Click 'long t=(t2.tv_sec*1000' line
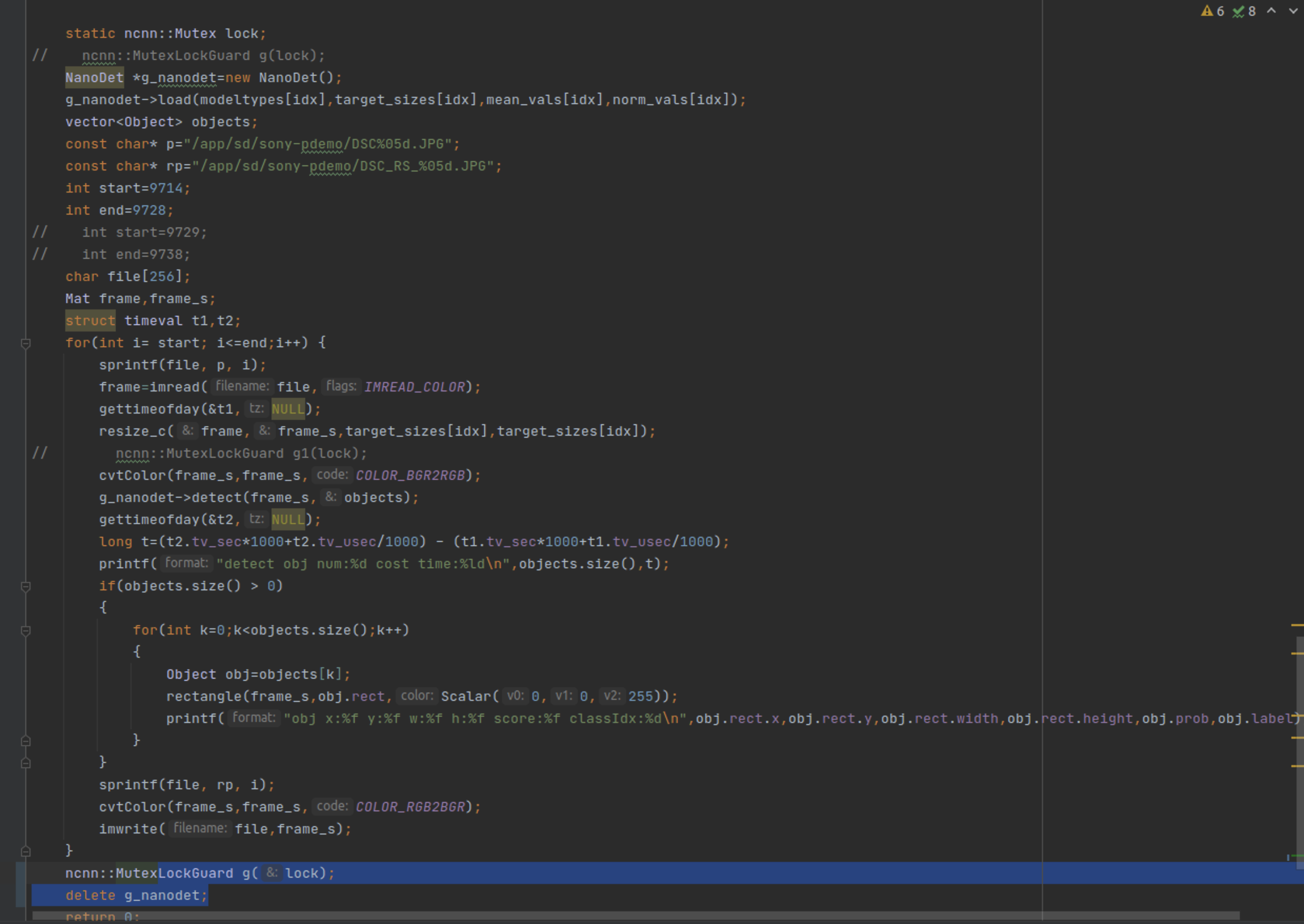The height and width of the screenshot is (924, 1304). 414,541
